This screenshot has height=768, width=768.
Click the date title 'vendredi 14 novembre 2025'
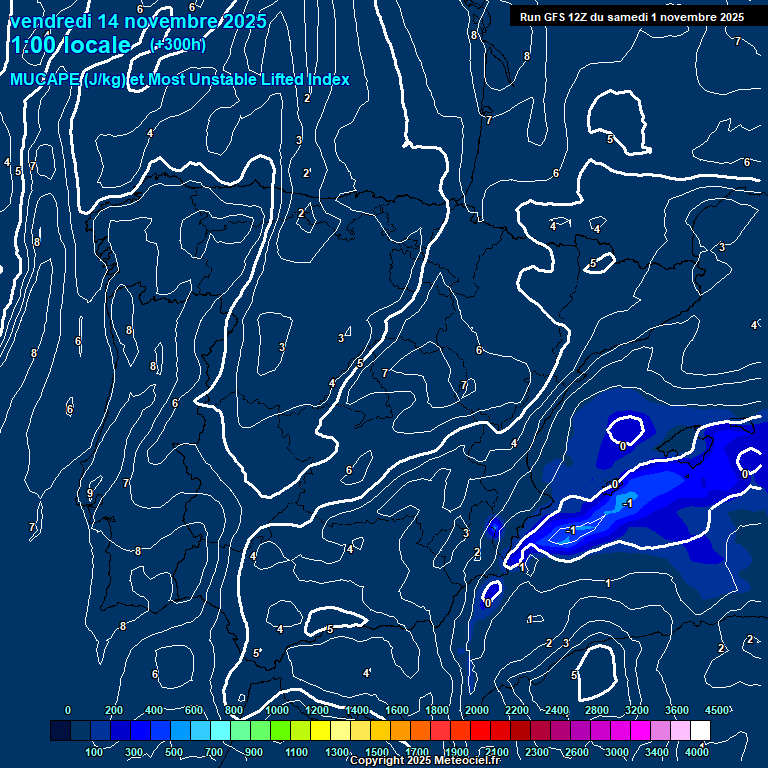pos(138,21)
